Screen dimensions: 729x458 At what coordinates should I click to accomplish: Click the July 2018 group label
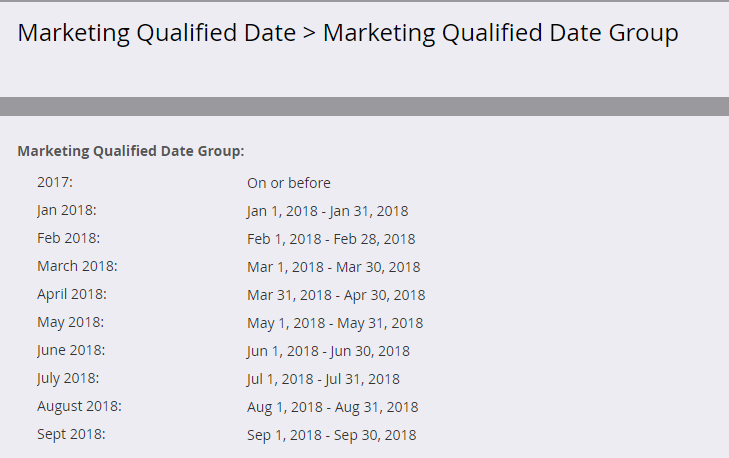tap(68, 378)
